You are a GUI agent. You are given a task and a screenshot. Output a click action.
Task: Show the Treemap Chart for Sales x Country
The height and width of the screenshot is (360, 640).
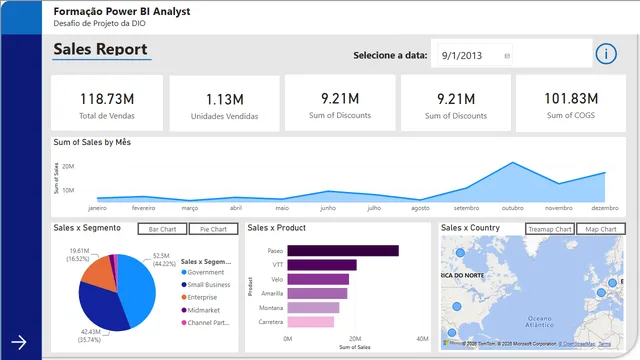point(550,229)
